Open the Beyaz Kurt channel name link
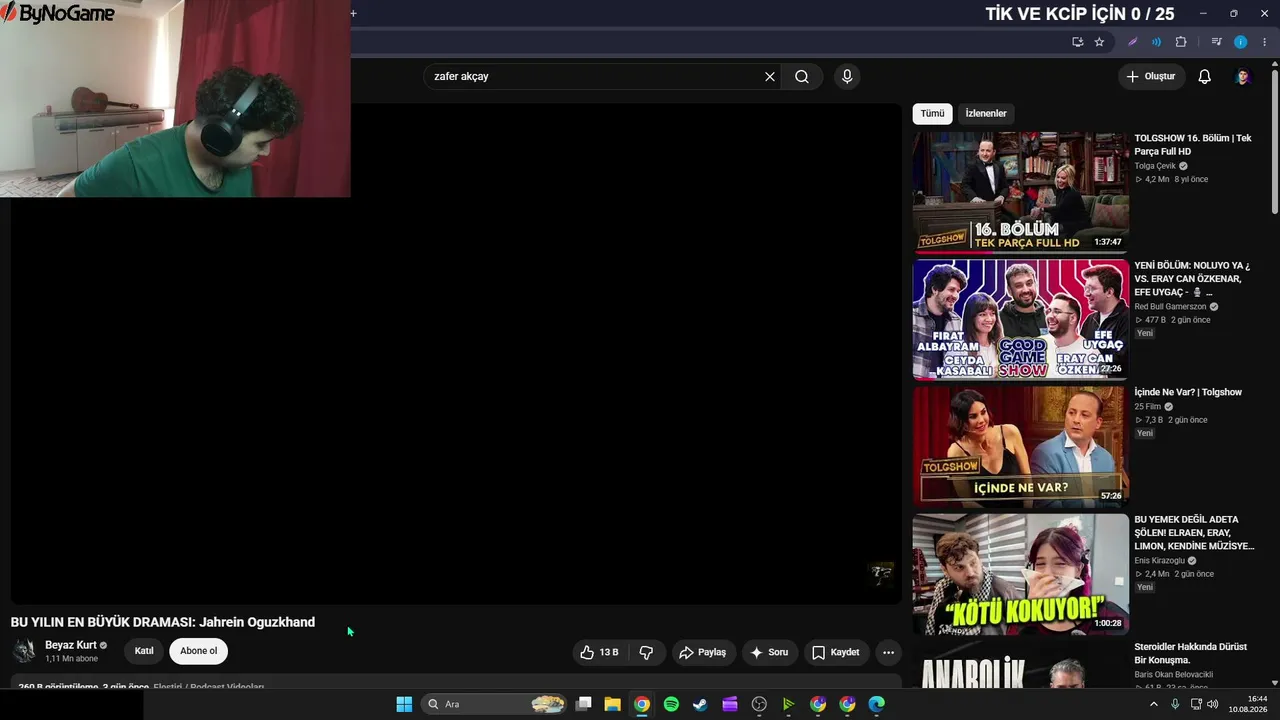Image resolution: width=1280 pixels, height=720 pixels. coord(71,645)
